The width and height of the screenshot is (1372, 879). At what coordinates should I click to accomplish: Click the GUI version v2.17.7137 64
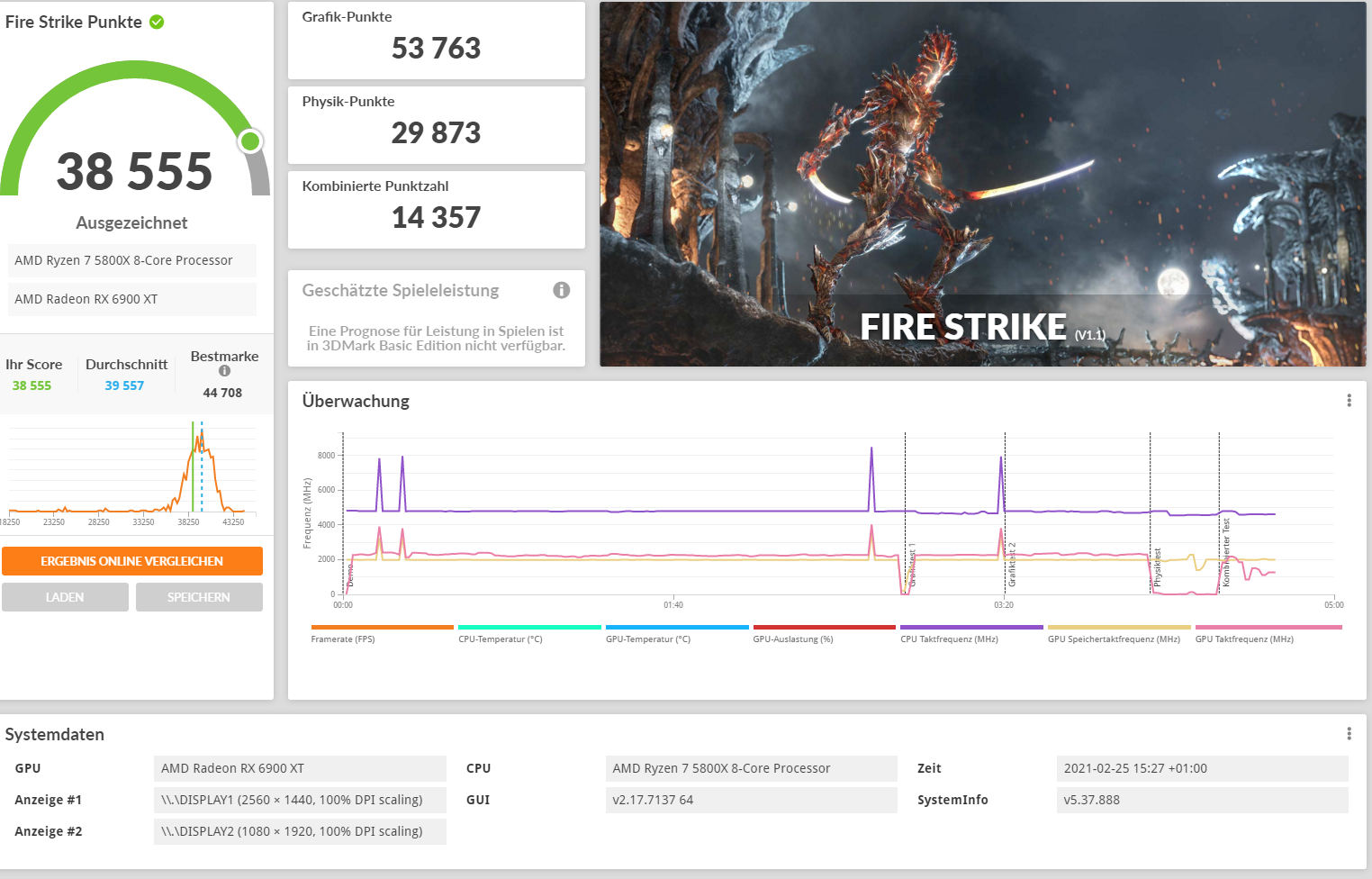pos(752,800)
